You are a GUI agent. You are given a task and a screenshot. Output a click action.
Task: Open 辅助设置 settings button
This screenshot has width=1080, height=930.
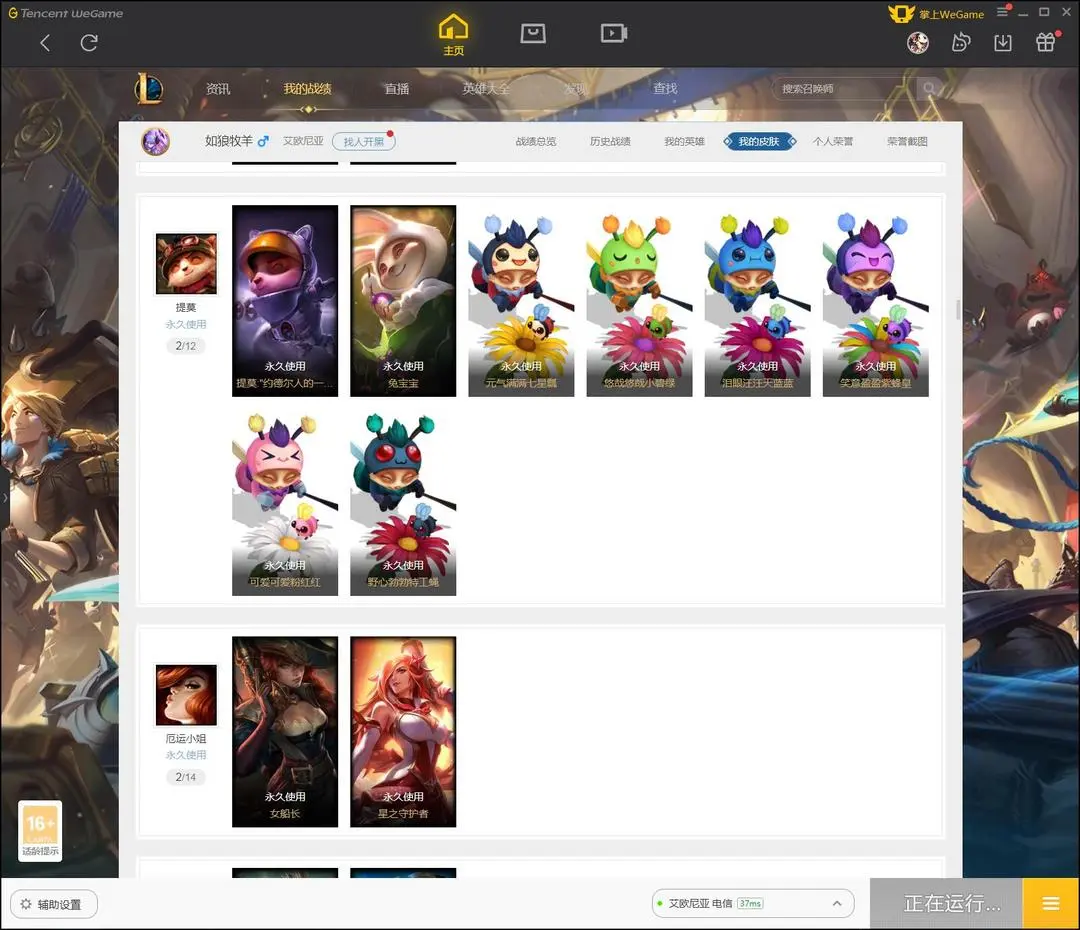(54, 904)
